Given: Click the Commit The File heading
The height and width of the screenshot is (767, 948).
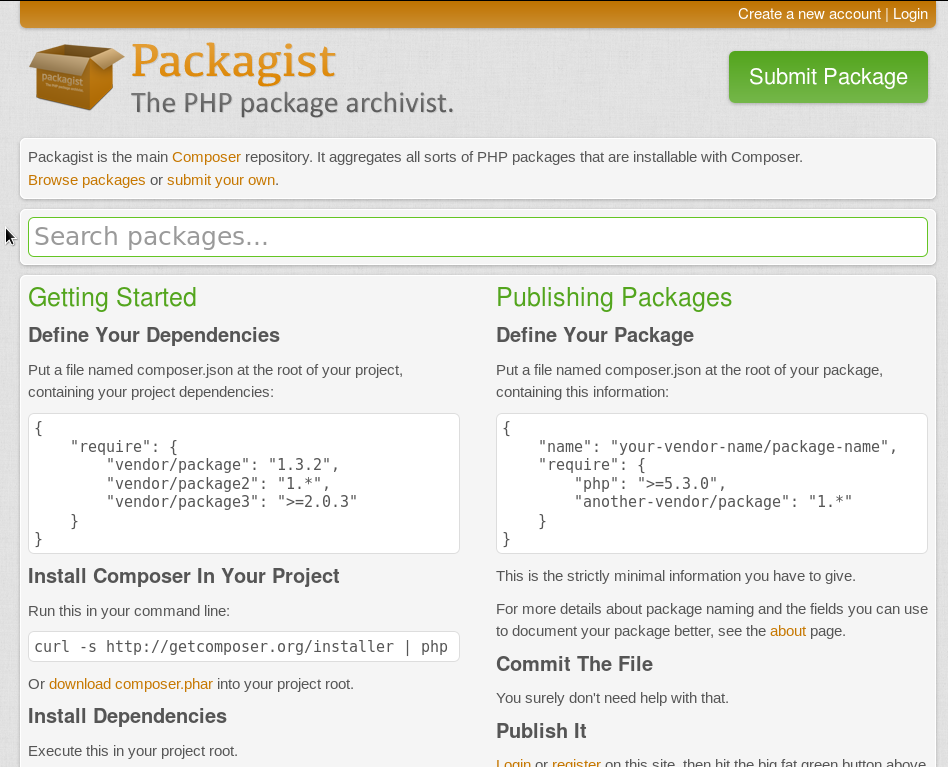Looking at the screenshot, I should point(574,664).
